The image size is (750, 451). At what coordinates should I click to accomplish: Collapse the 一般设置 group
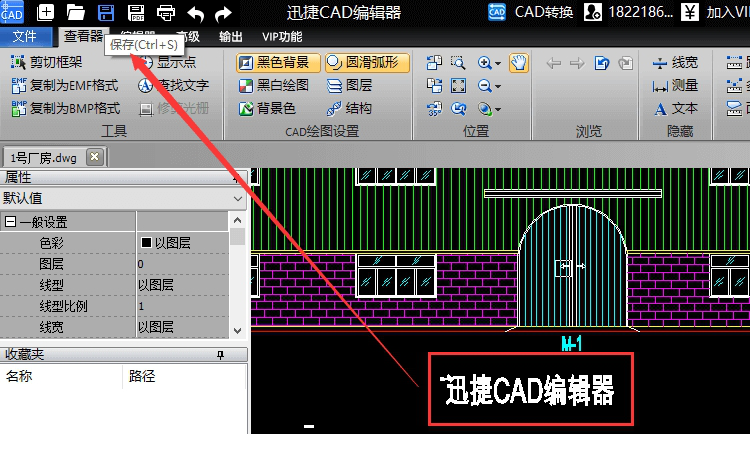pos(11,221)
